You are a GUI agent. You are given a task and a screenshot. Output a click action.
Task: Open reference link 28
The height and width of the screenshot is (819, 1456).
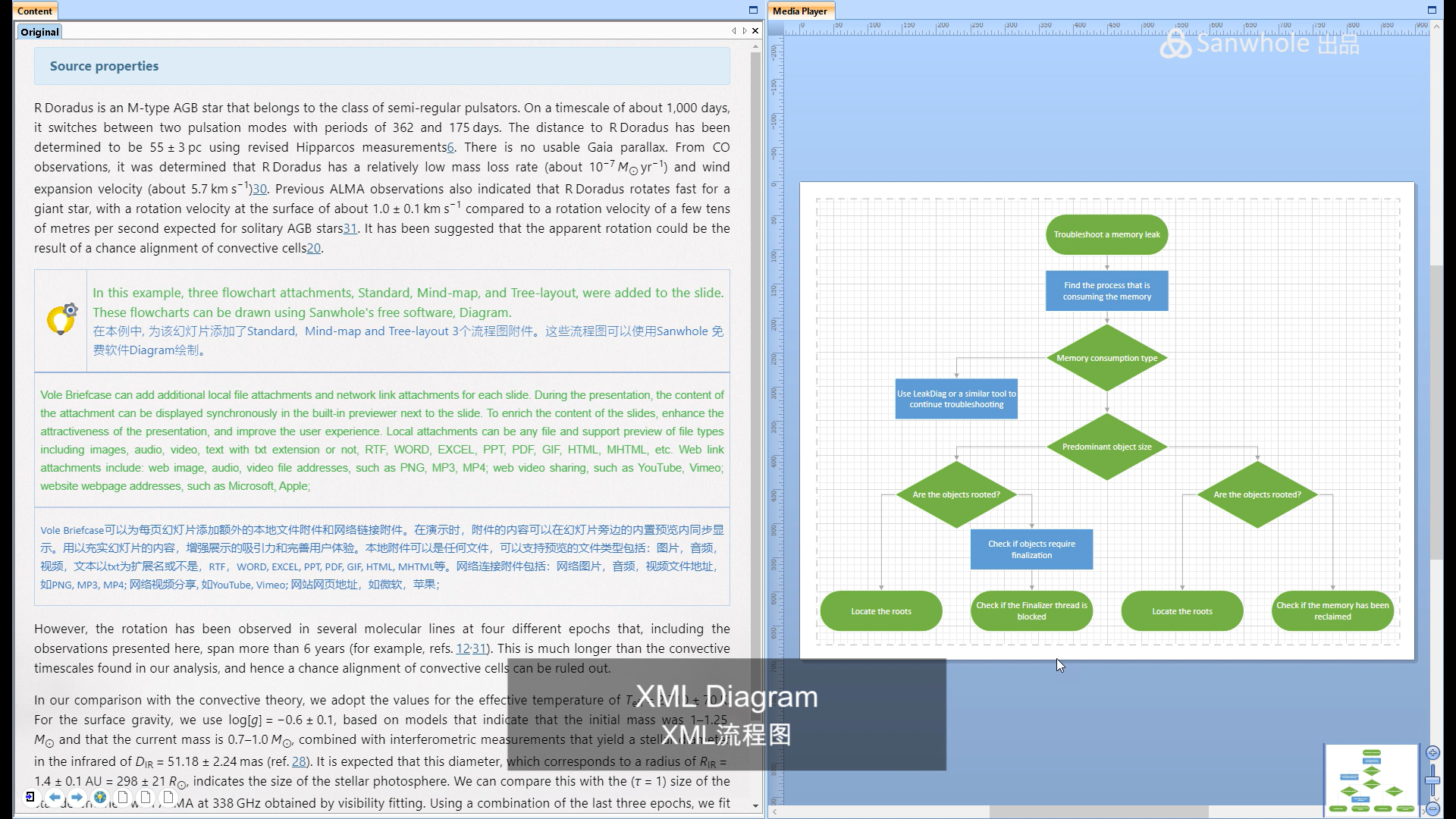click(299, 762)
